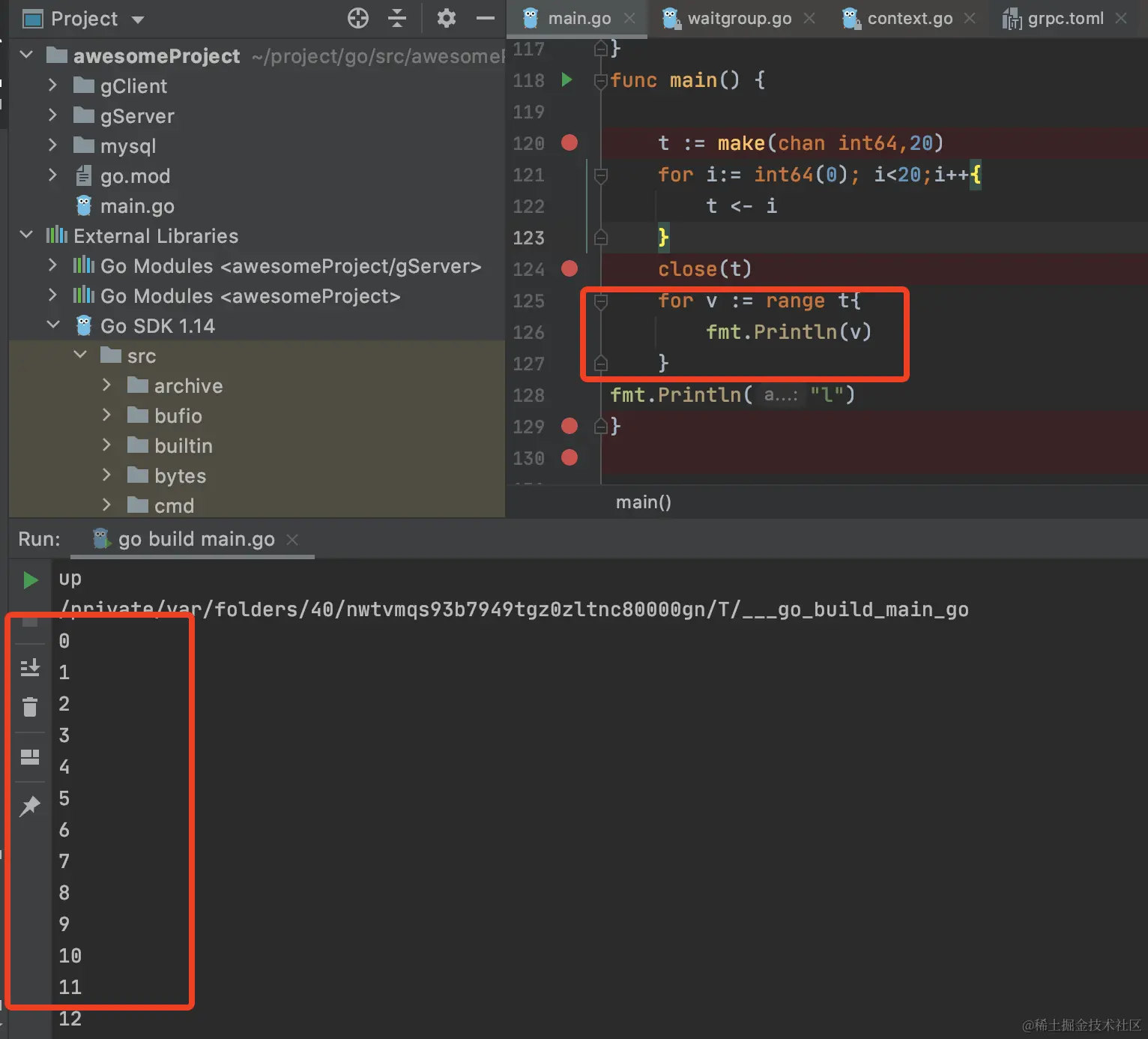Expand the mysql folder
Viewport: 1148px width, 1039px height.
click(52, 145)
